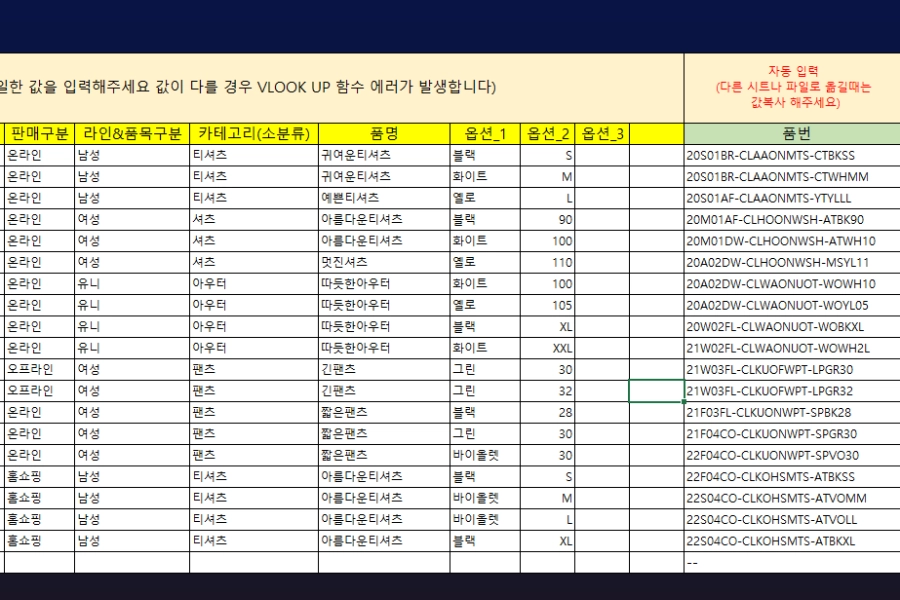Click the 멋진셔츠 product name cell
Image resolution: width=900 pixels, height=600 pixels.
coord(384,262)
